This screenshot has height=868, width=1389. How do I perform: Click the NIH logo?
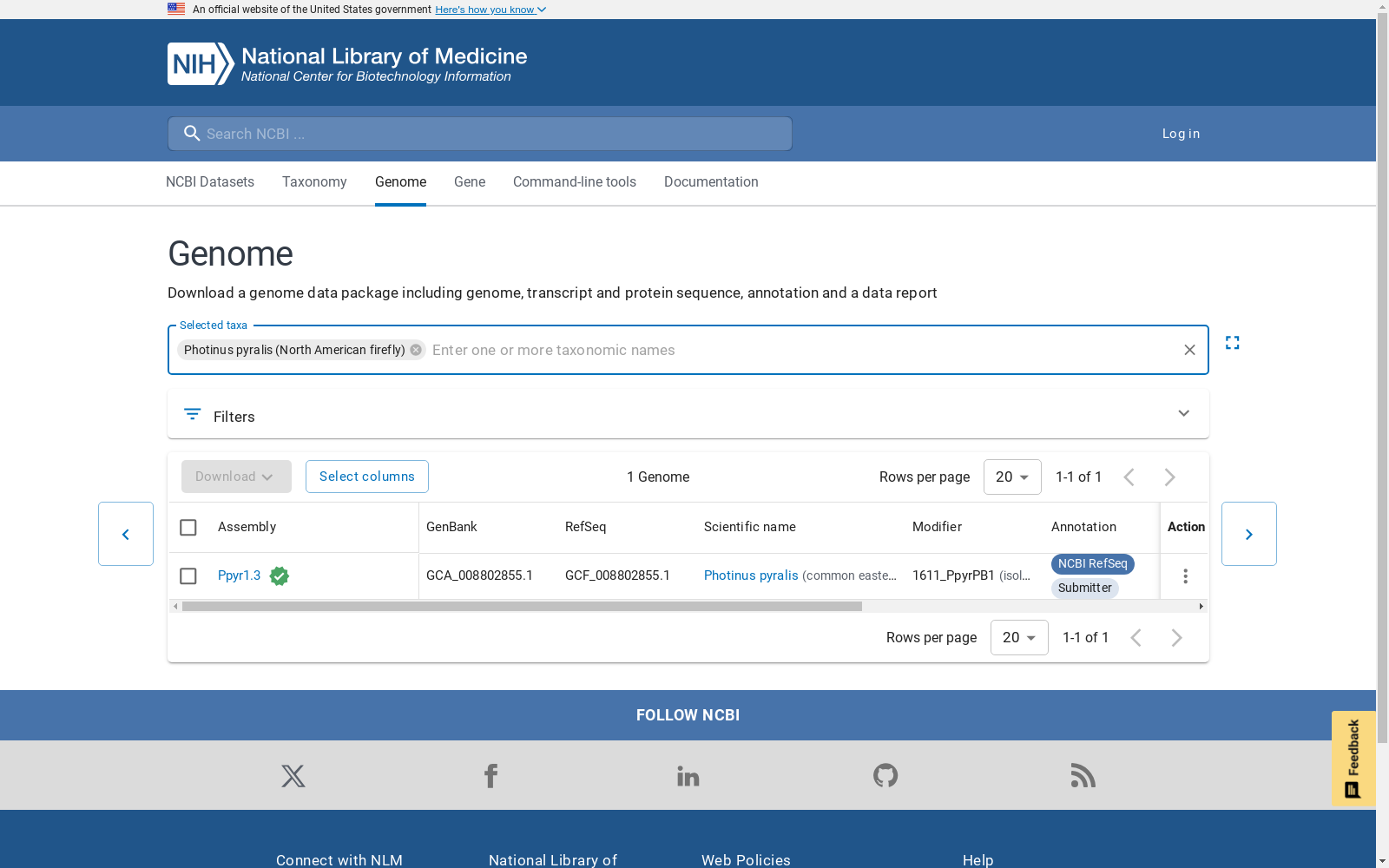click(x=201, y=63)
